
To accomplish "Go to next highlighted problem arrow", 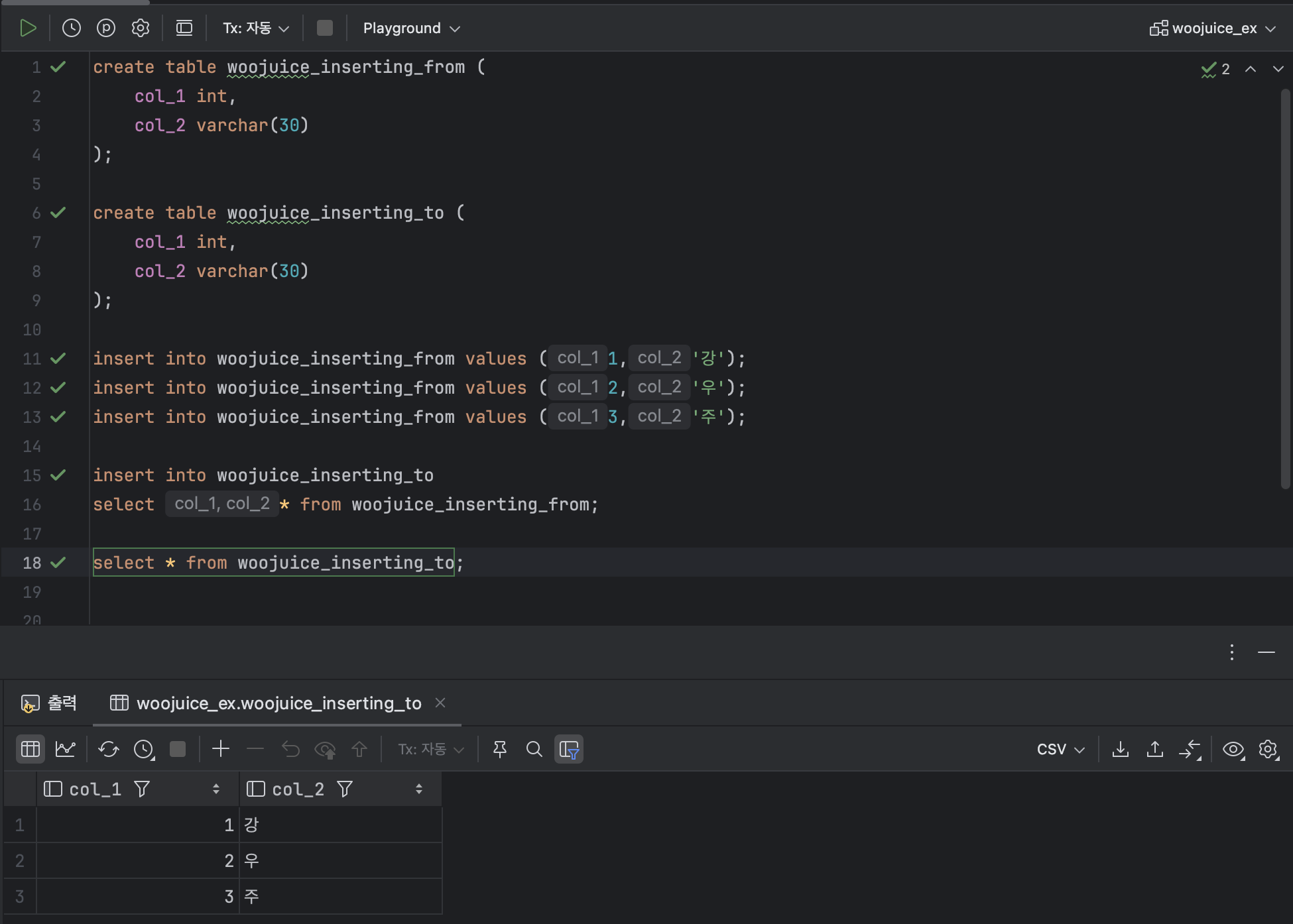I will click(1278, 69).
